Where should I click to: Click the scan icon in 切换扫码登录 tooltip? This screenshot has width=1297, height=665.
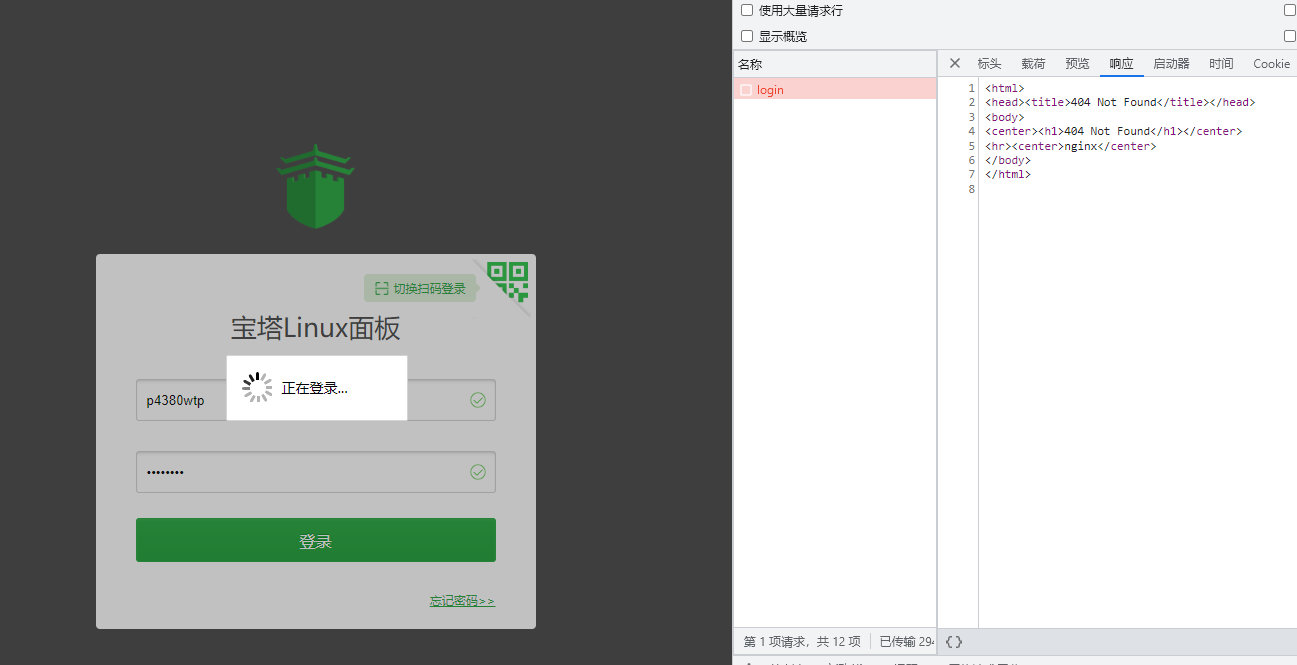click(381, 288)
